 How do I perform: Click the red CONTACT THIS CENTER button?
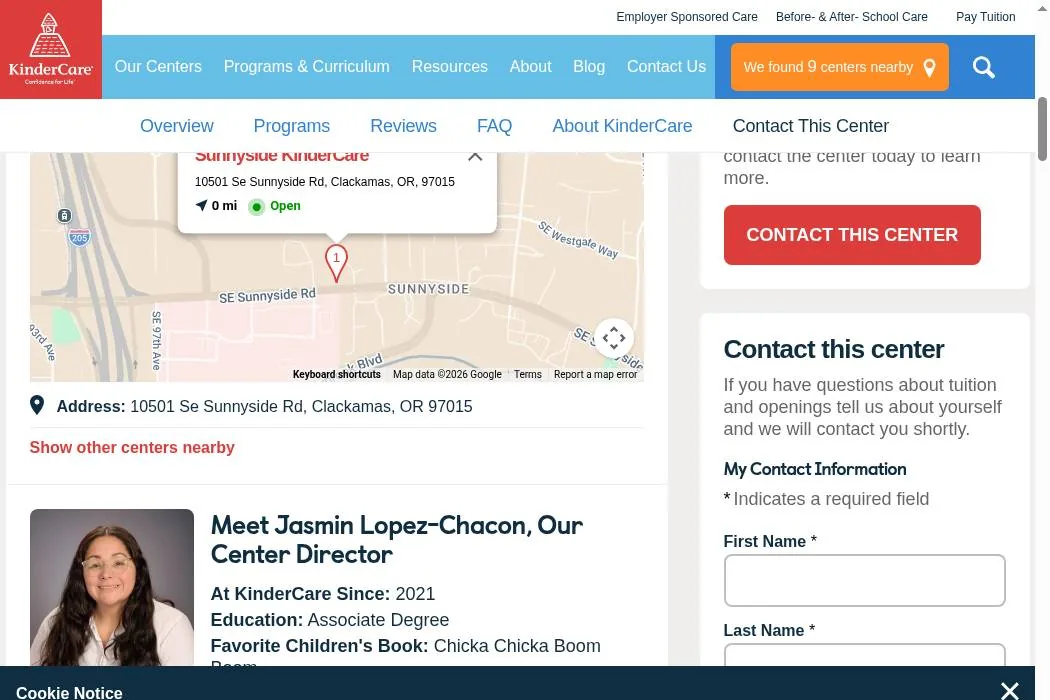[852, 234]
